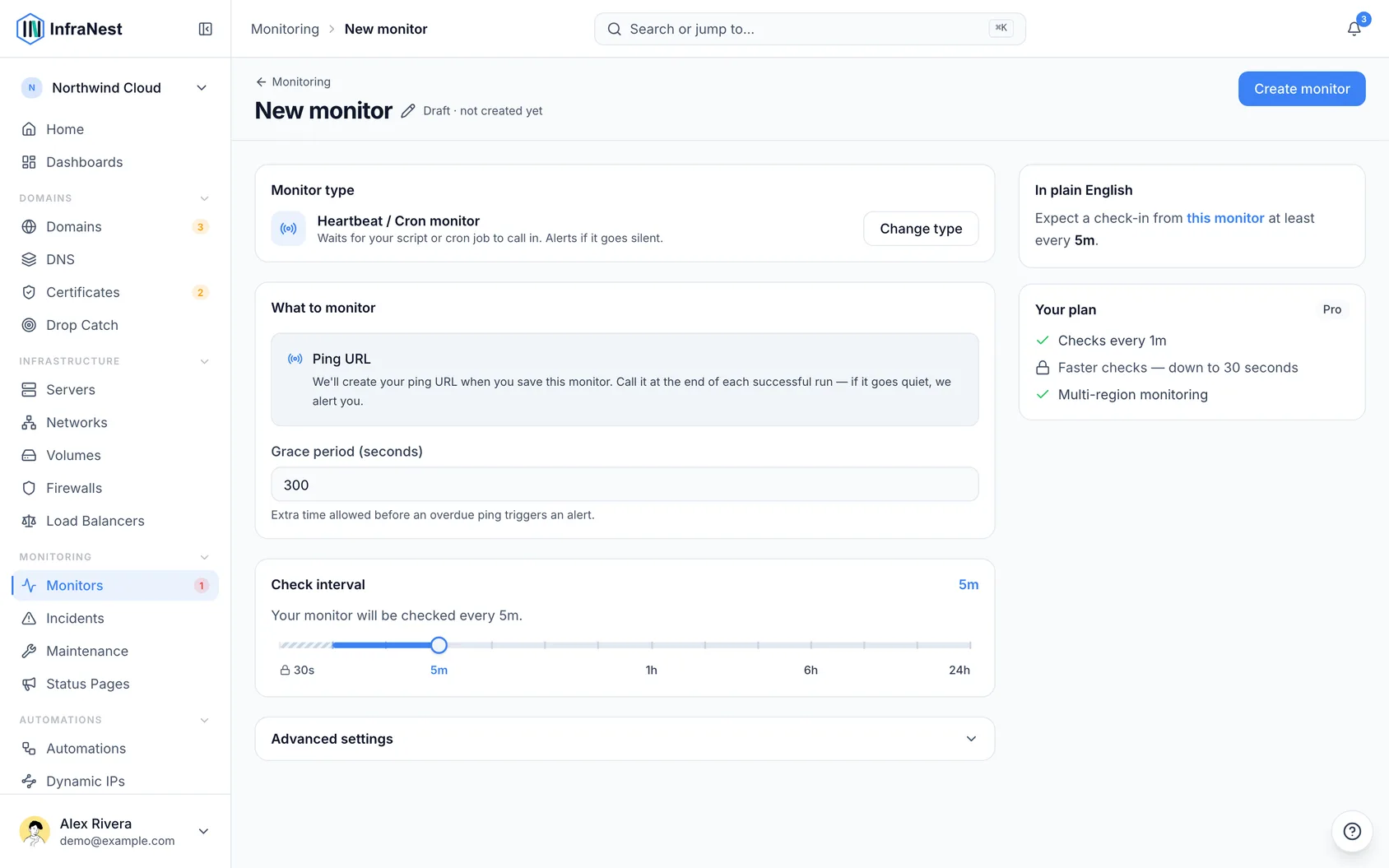Focus the Search or jump to field

810,29
